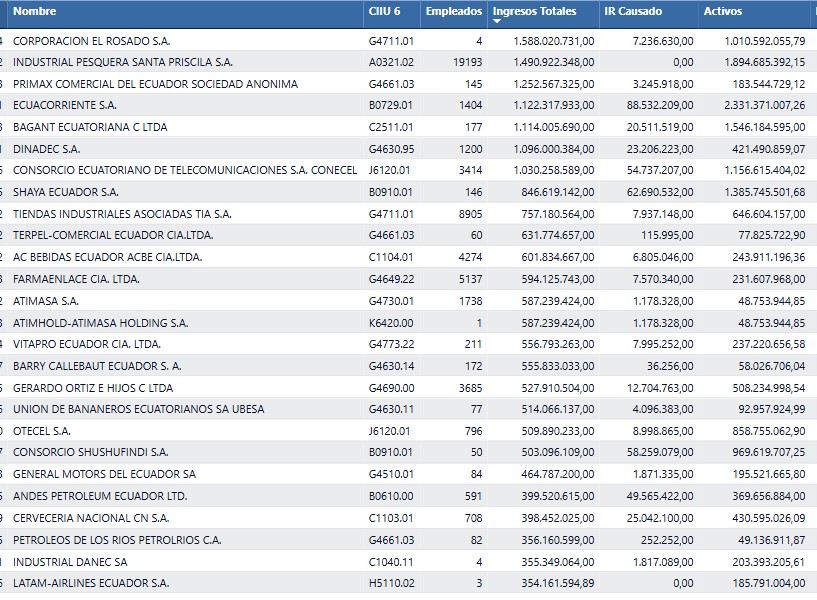Click IR Causado value 115.995,00
The width and height of the screenshot is (817, 600).
click(x=667, y=235)
